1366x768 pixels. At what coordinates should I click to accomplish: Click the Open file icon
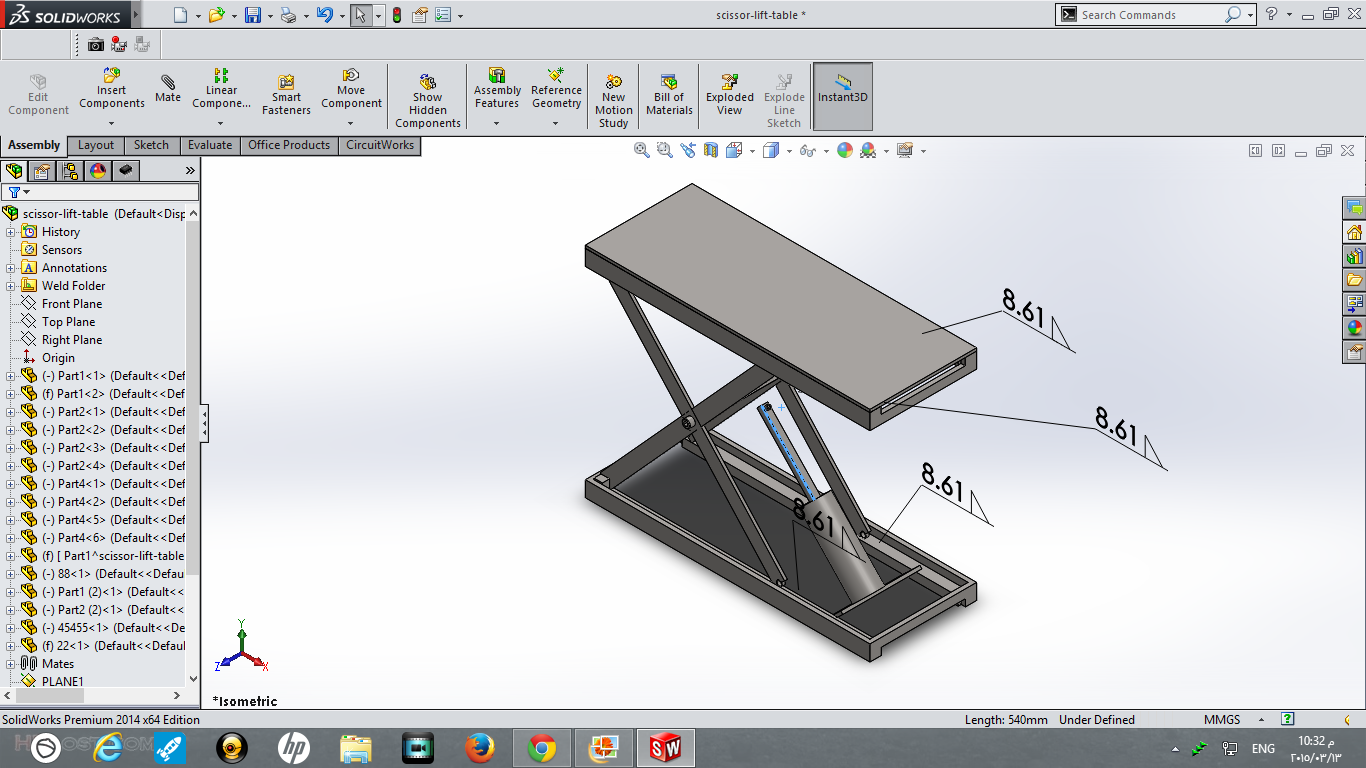pyautogui.click(x=216, y=15)
